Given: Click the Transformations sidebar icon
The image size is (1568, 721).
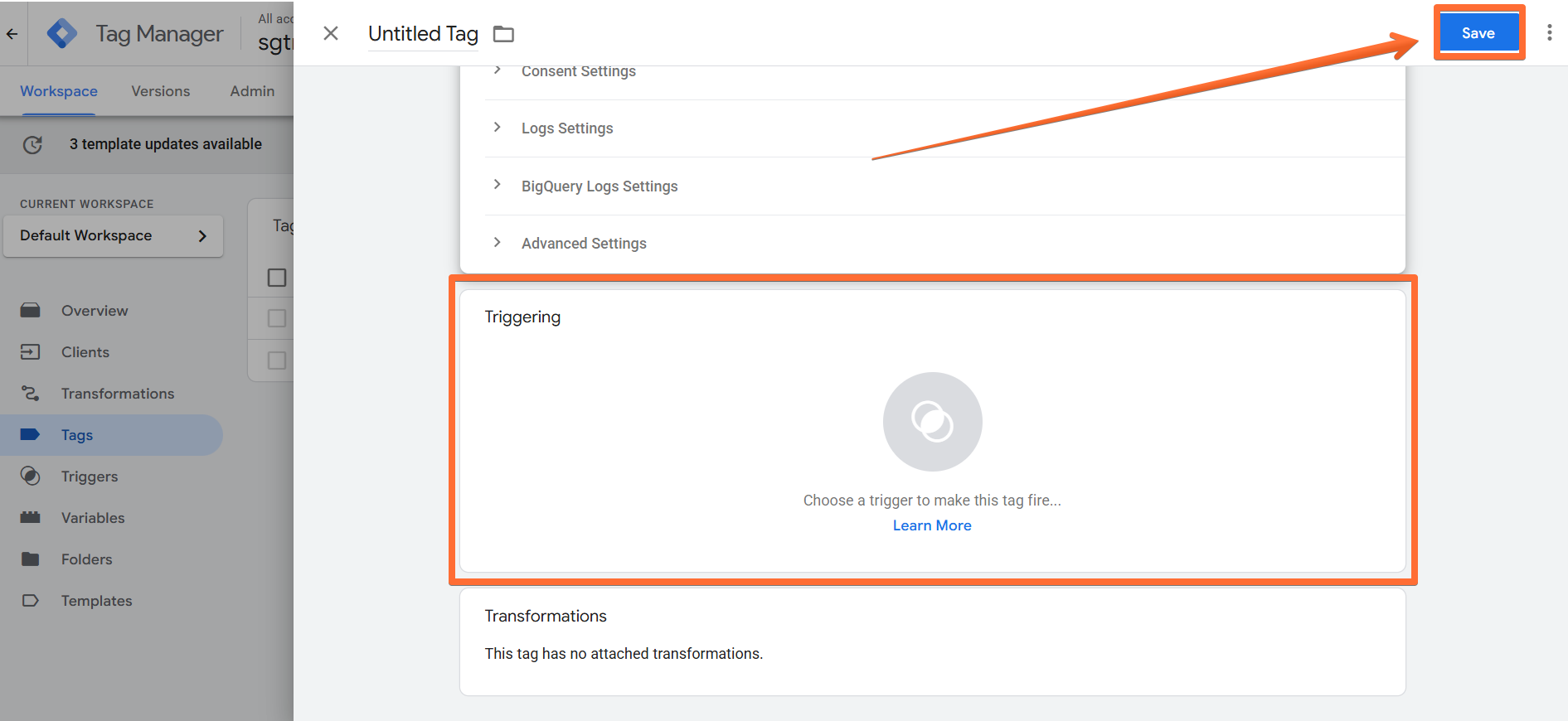Looking at the screenshot, I should [31, 394].
